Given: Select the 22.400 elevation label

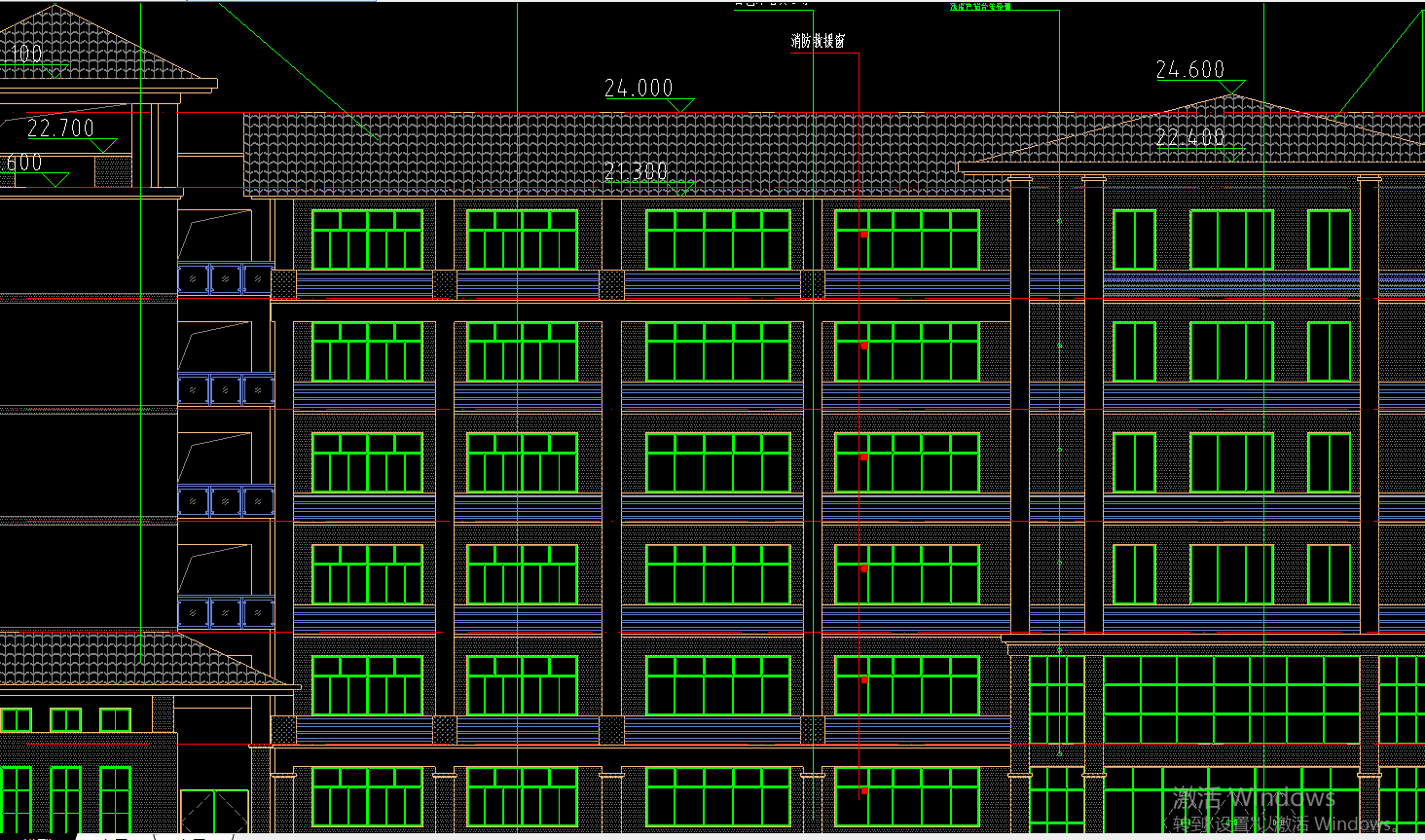Looking at the screenshot, I should (x=1190, y=137).
